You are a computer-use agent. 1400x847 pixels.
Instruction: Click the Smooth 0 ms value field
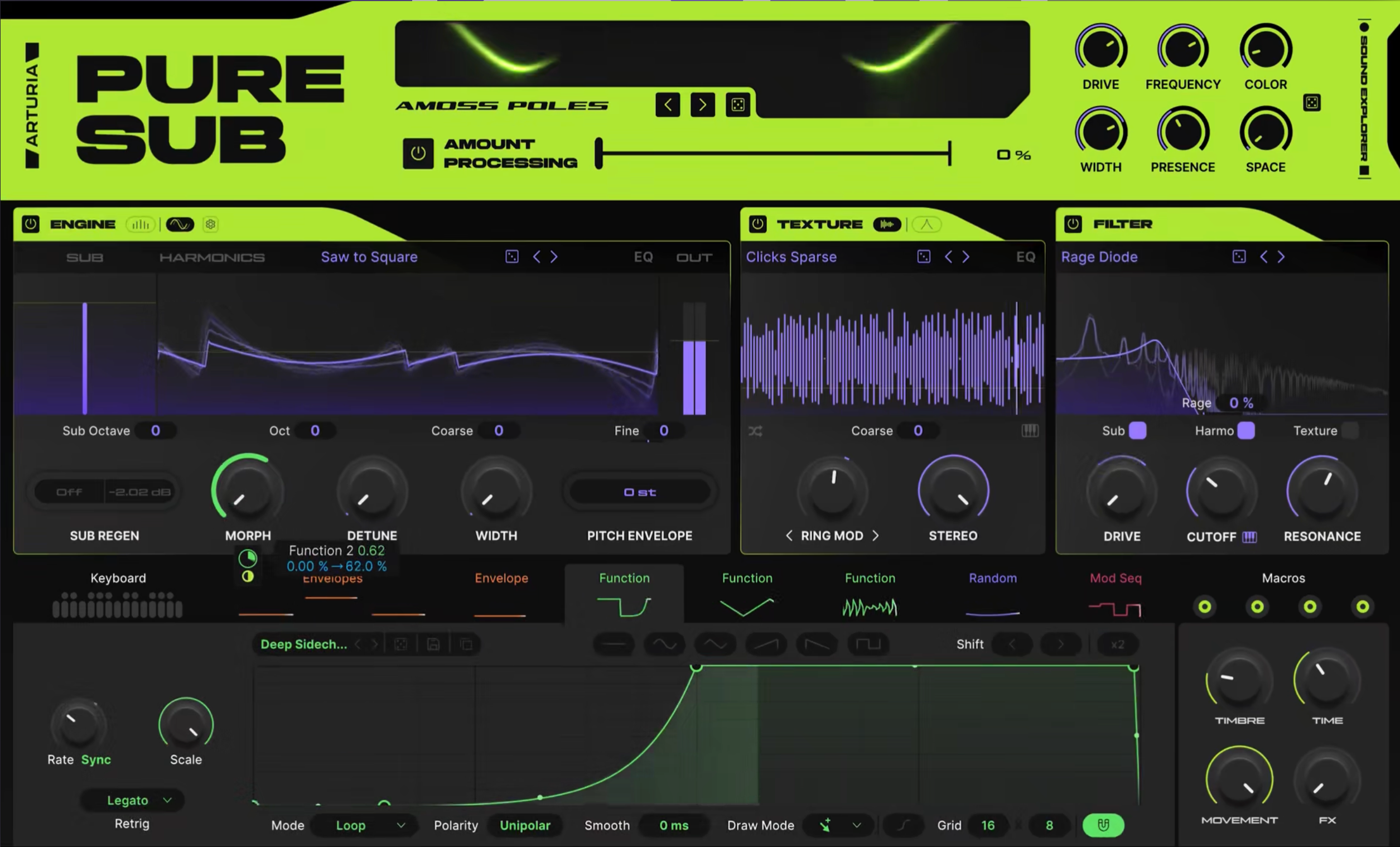674,825
